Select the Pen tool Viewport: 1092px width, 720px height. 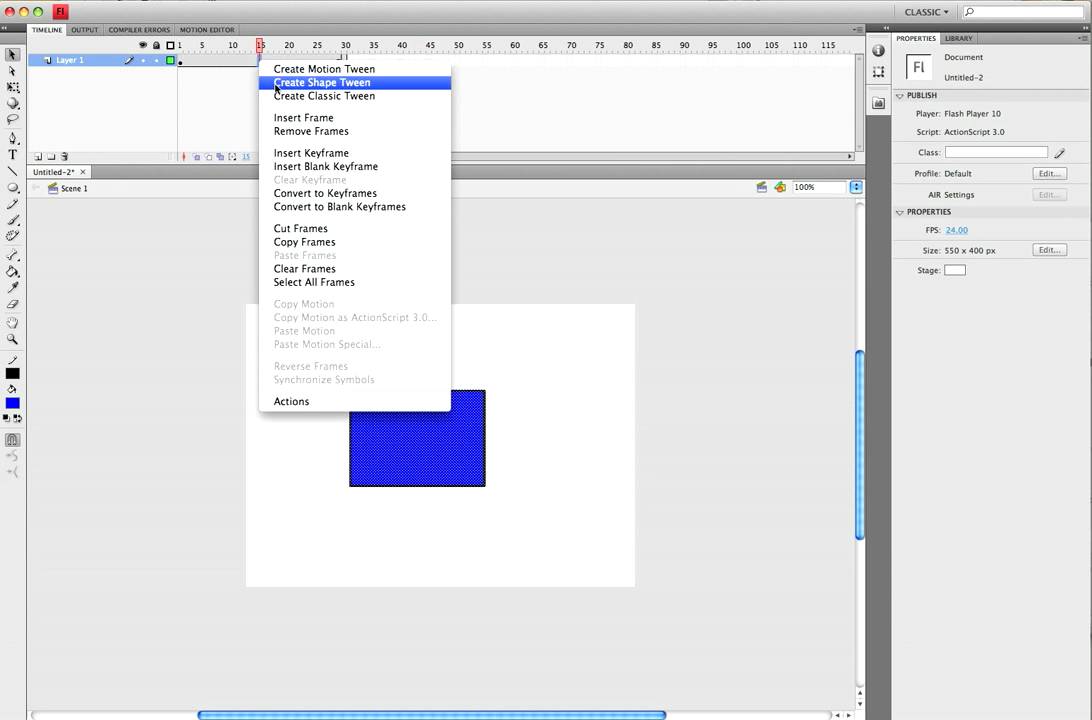13,139
